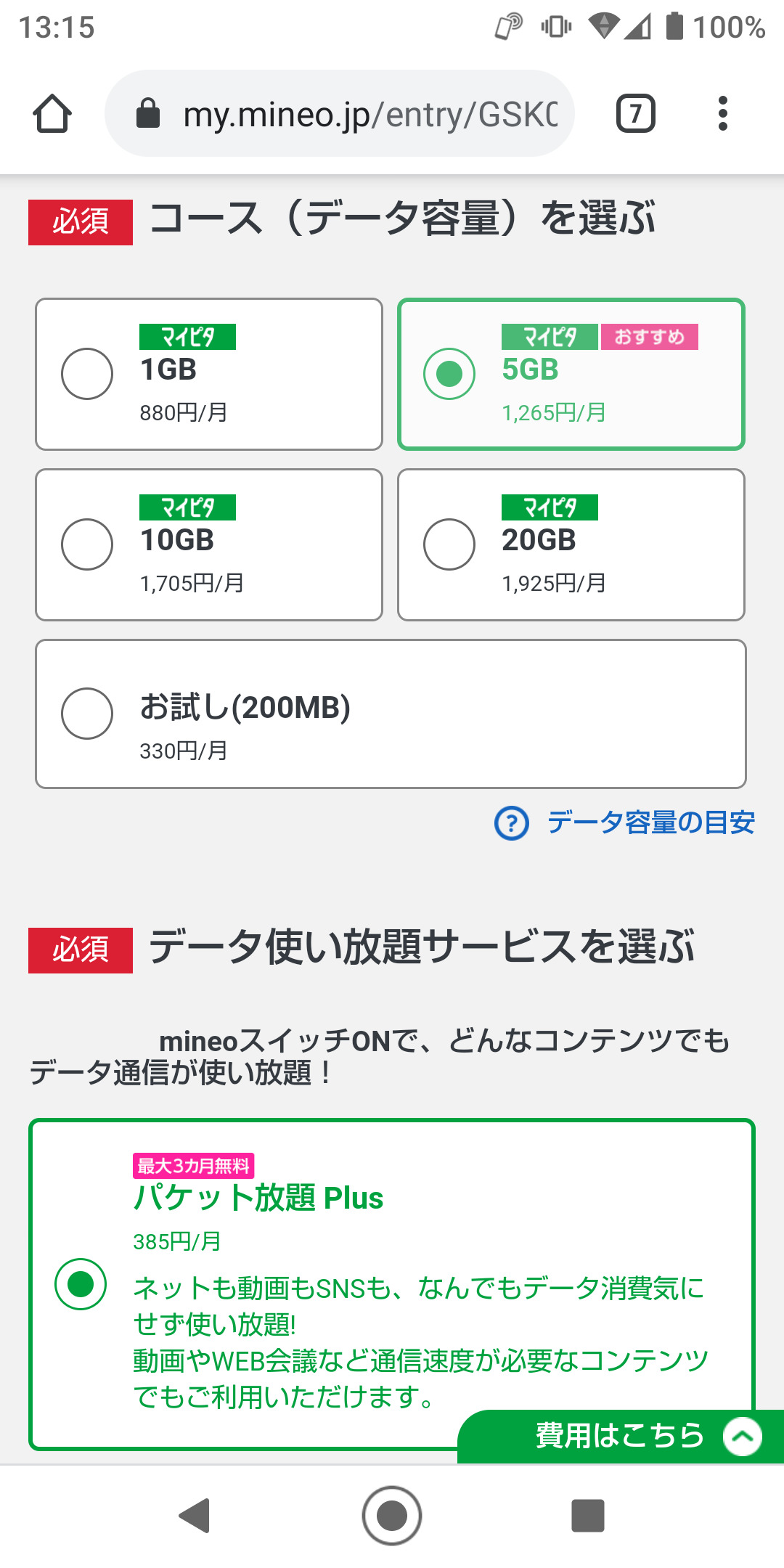784x1568 pixels.
Task: Expand the 費用はこちら chevron arrow
Action: click(x=743, y=1437)
